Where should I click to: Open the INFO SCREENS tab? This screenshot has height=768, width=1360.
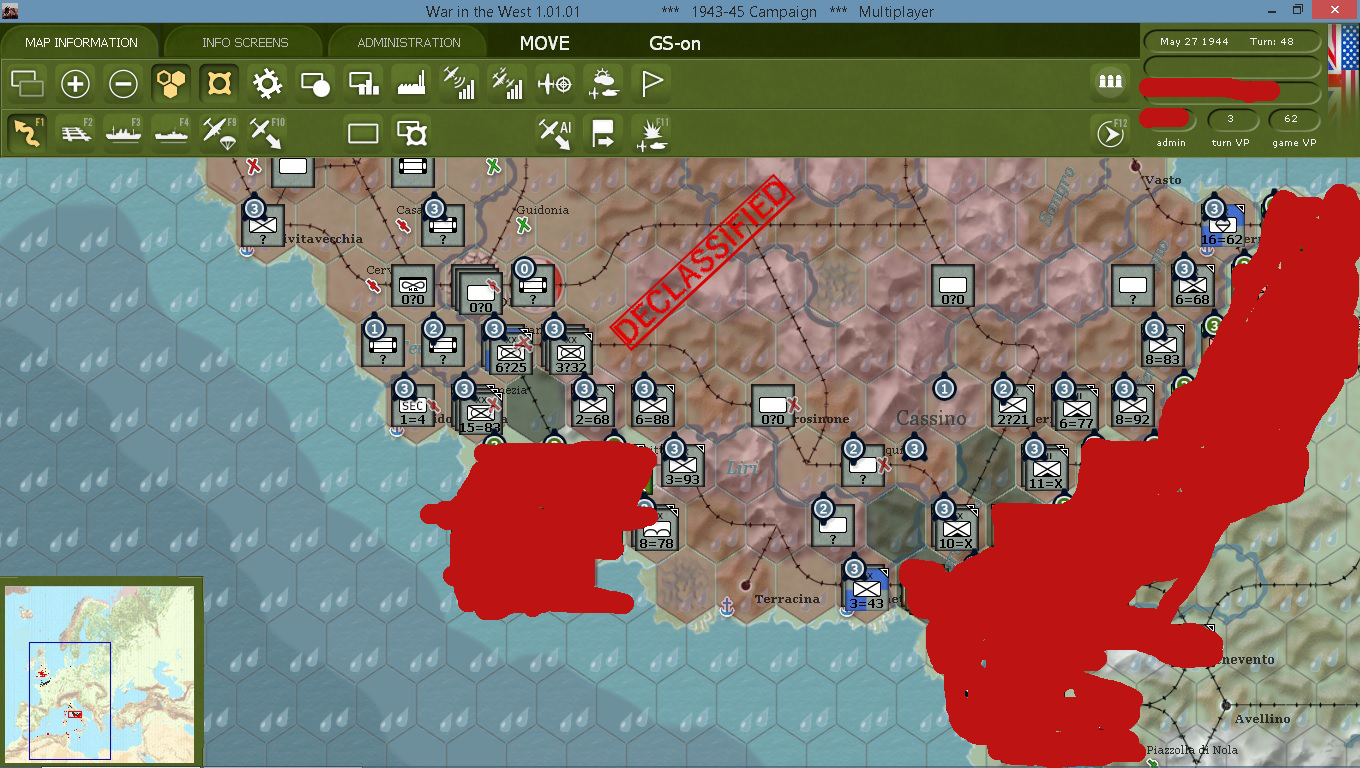pos(245,43)
